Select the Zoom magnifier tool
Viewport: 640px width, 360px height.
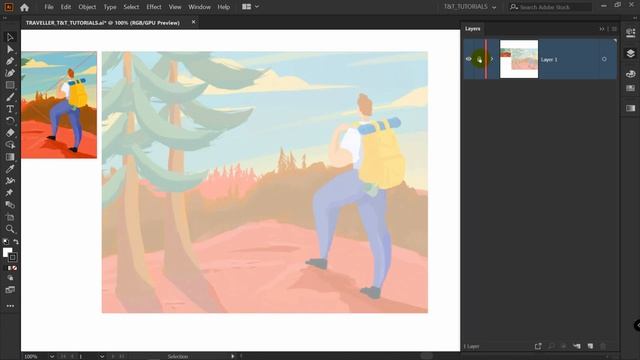[10, 229]
